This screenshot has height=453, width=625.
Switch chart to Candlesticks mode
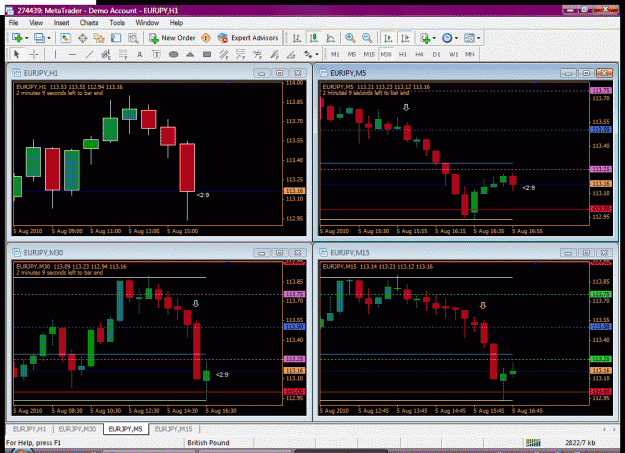tap(314, 38)
